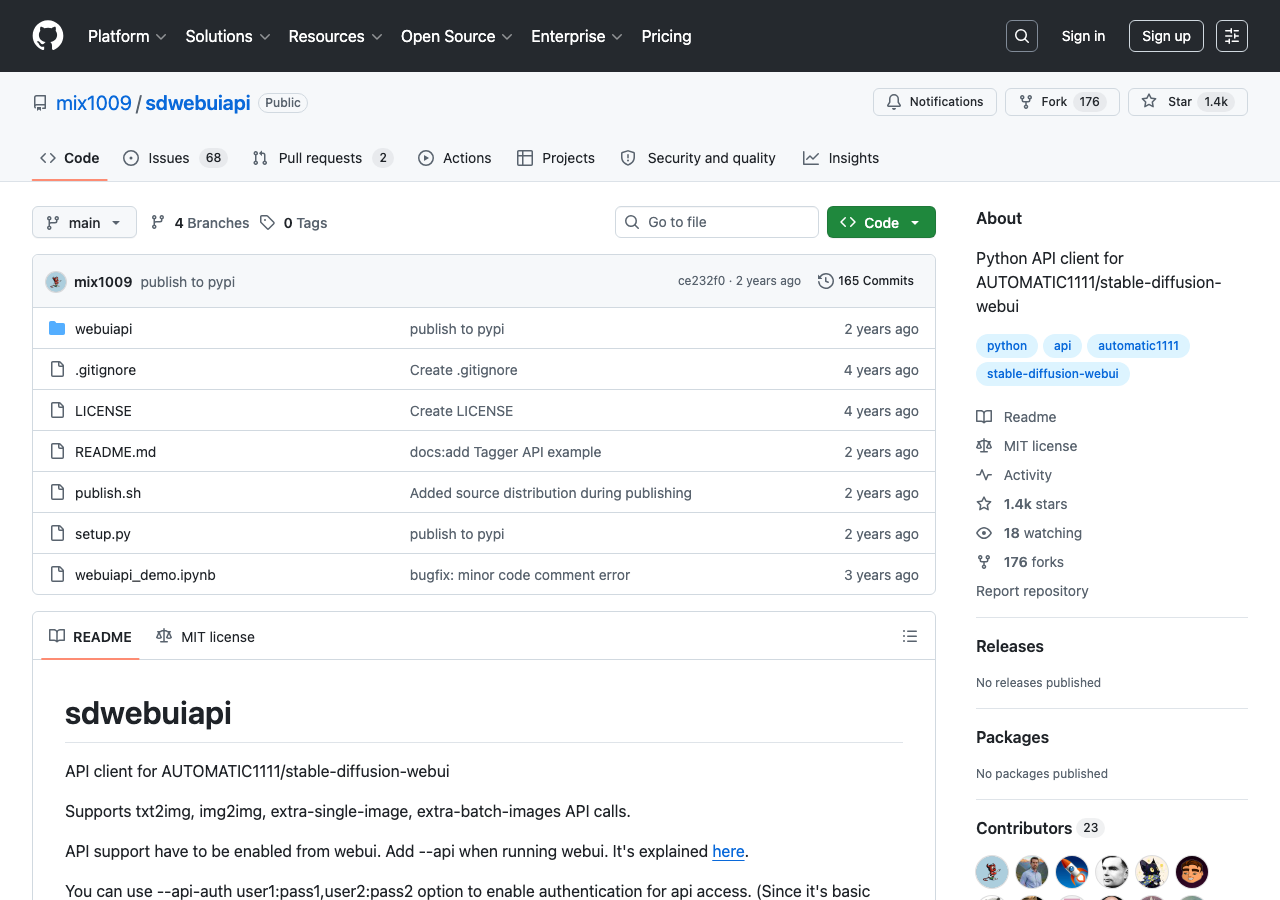This screenshot has height=900, width=1280.
Task: Open Activity in About sidebar
Action: tap(1014, 475)
